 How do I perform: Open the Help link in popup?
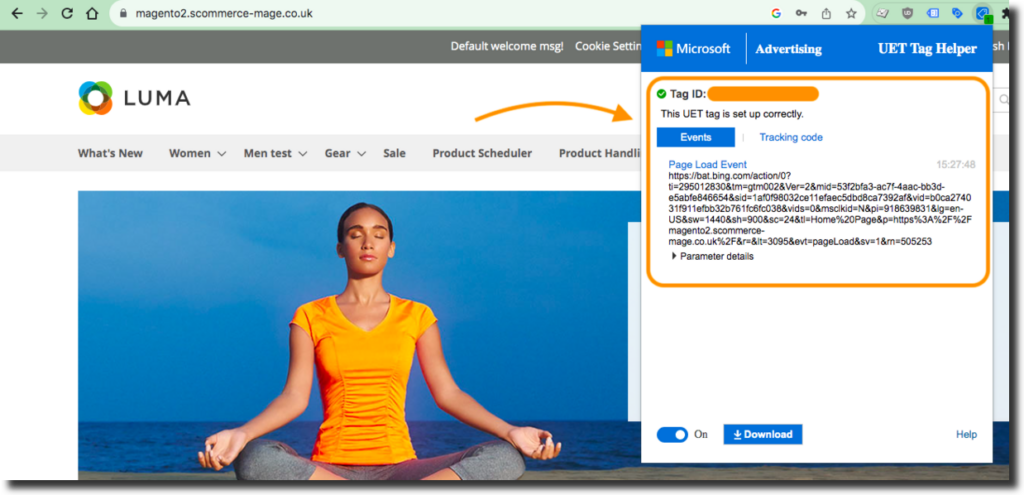tap(966, 435)
